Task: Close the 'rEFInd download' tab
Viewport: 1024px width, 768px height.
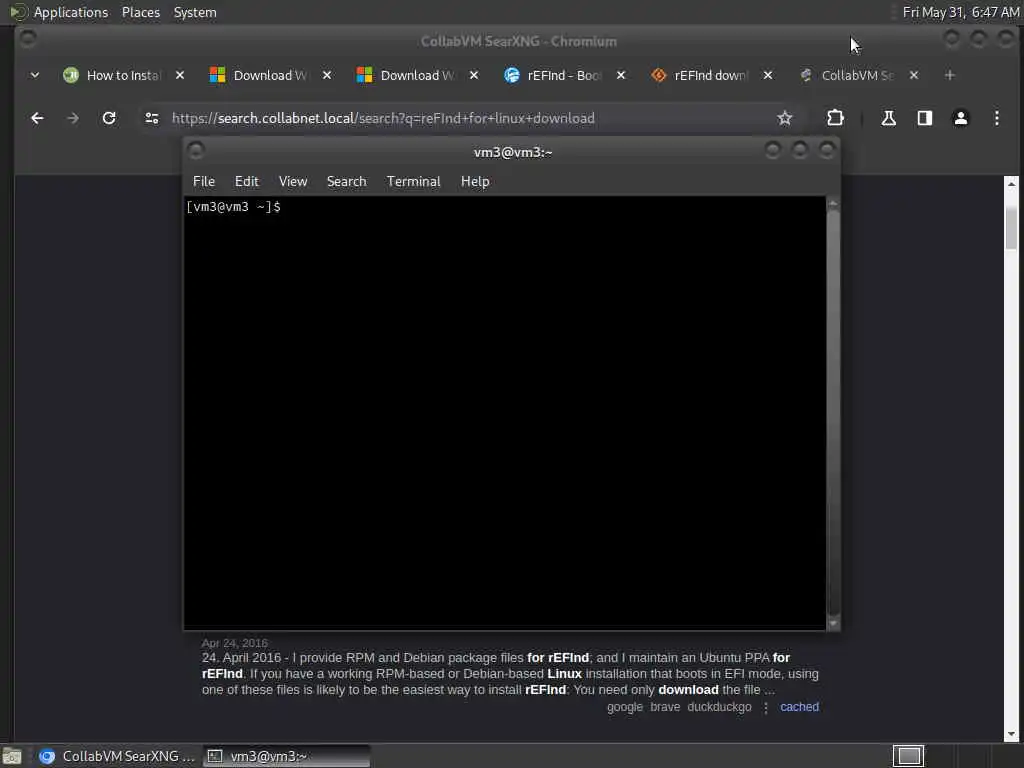Action: coord(768,75)
